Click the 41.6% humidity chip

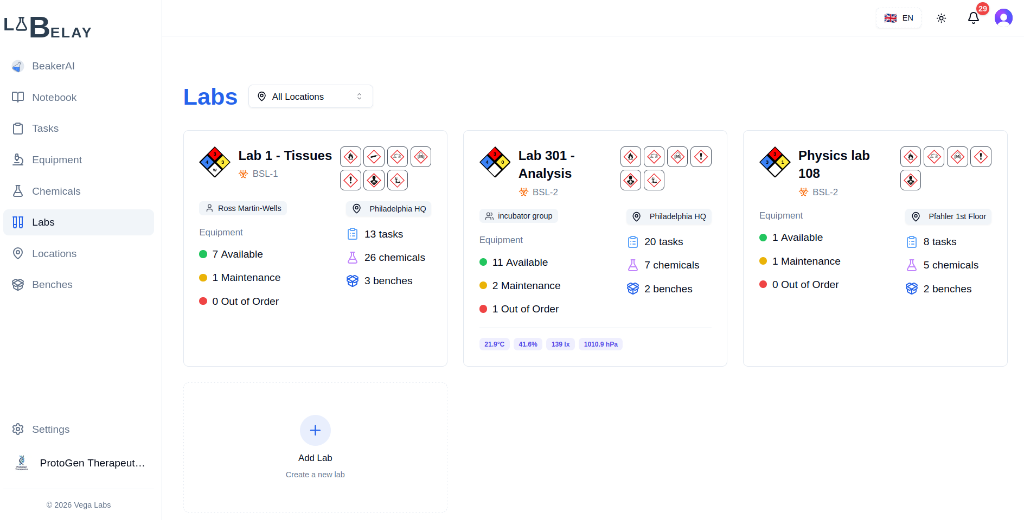(528, 344)
